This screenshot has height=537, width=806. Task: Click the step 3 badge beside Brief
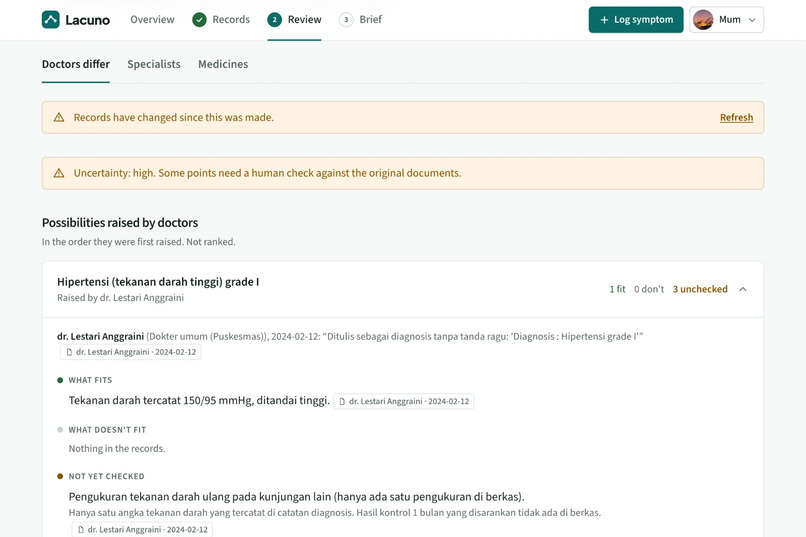(x=346, y=20)
